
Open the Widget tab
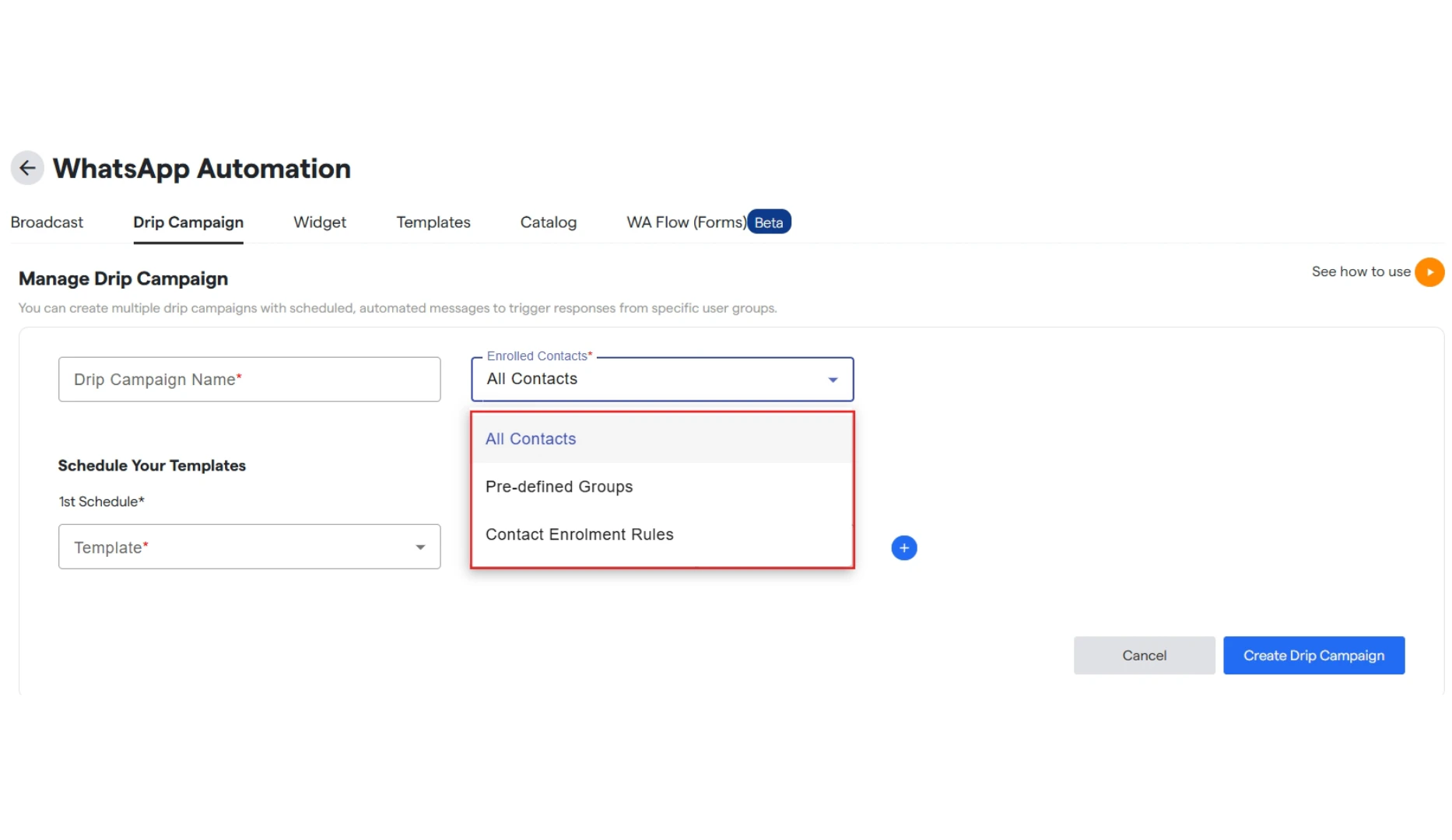pos(320,222)
